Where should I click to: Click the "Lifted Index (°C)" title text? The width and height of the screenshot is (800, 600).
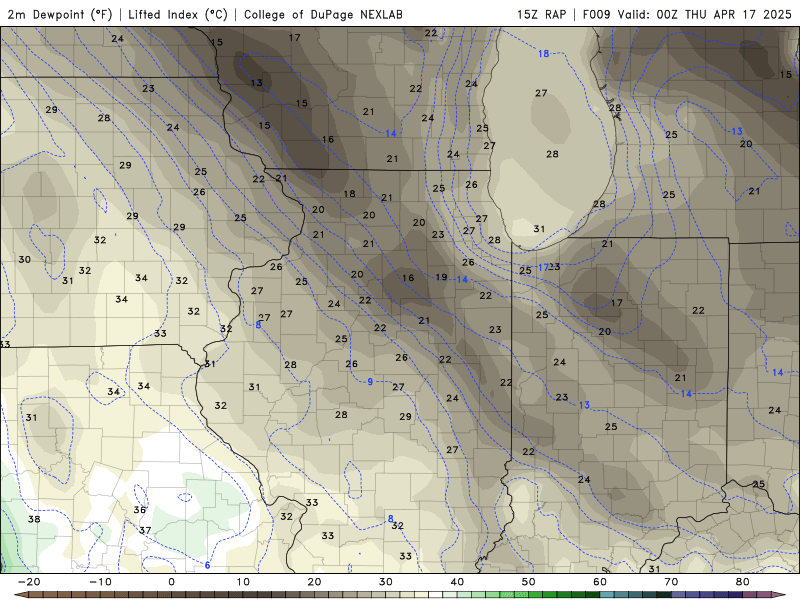(178, 14)
